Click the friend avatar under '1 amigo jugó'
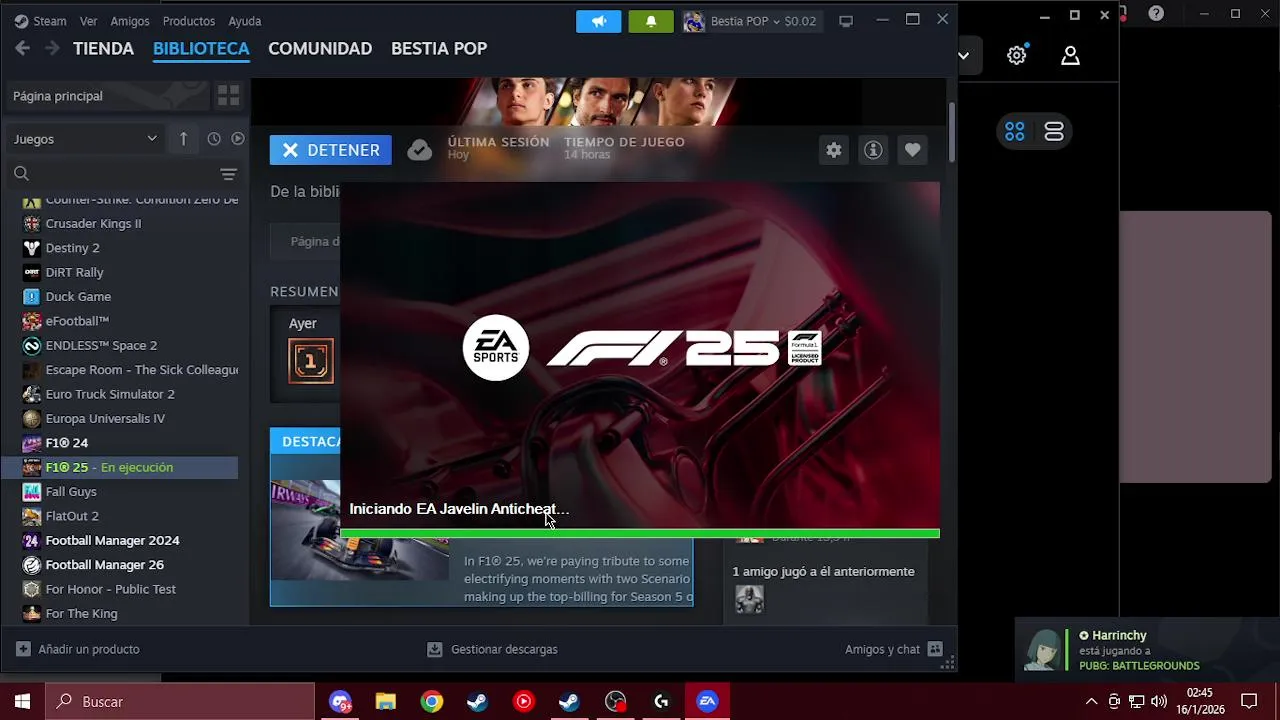Screen dimensions: 1280x720 click(x=749, y=599)
